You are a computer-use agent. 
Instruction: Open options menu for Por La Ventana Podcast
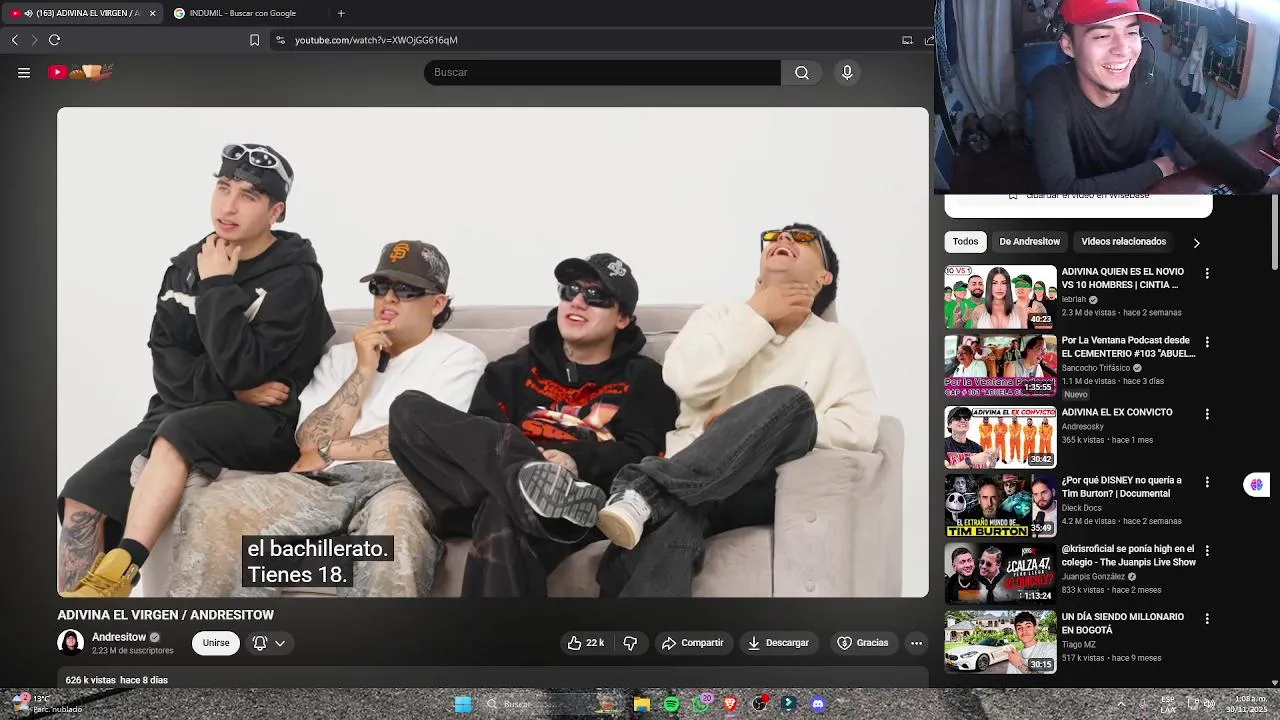tap(1207, 342)
